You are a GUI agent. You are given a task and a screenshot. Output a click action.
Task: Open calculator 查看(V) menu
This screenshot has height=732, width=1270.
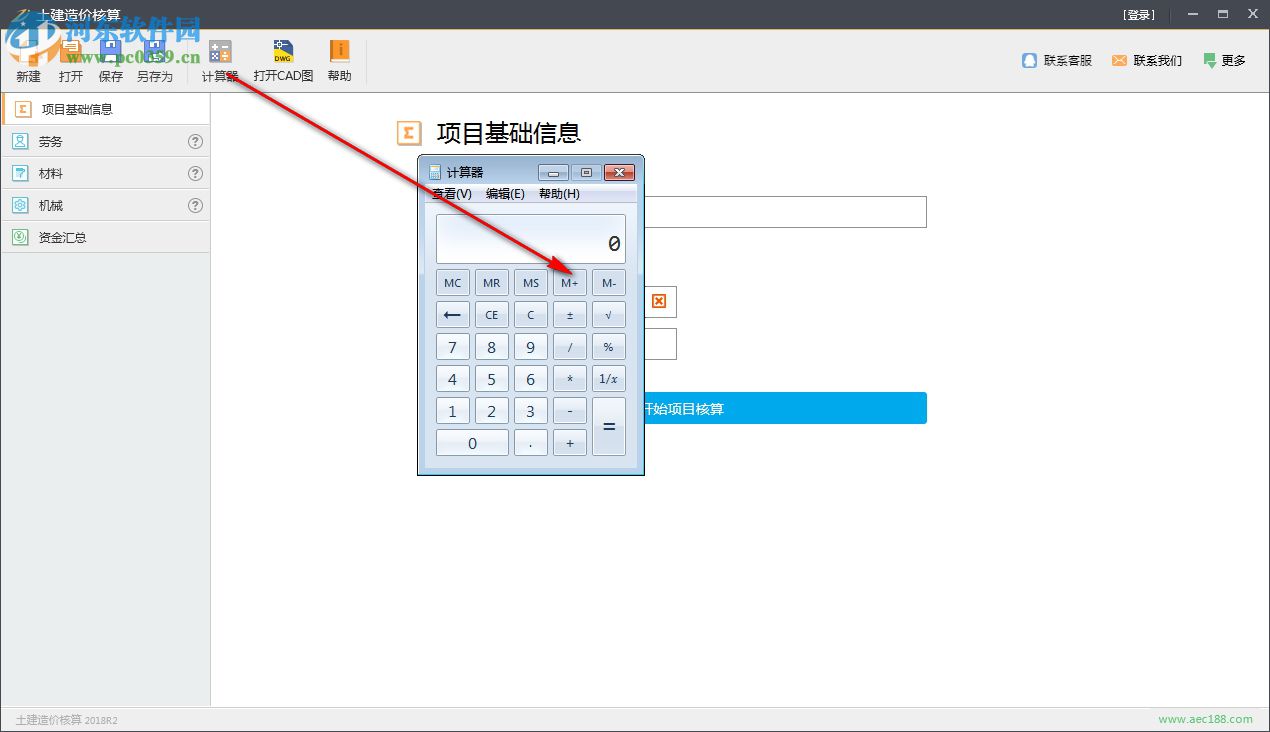(x=452, y=194)
